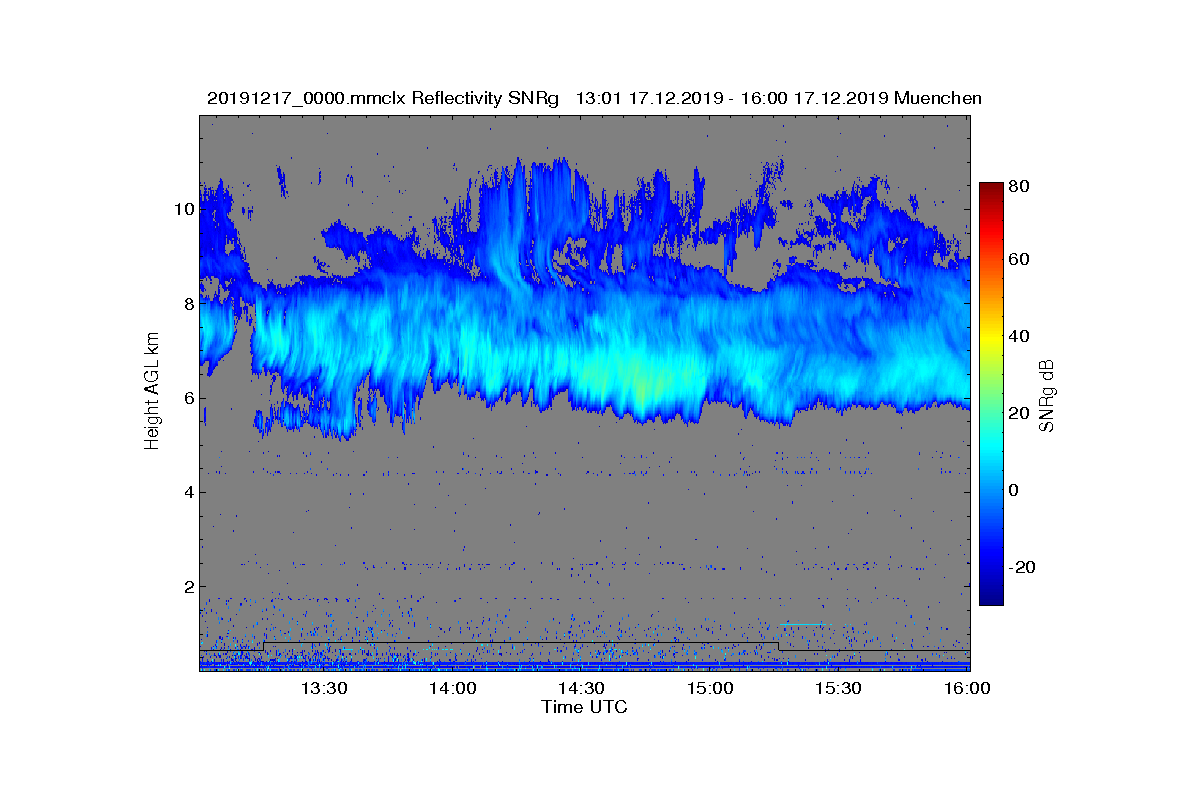1200x800 pixels.
Task: Click the 16:00 time tick label
Action: click(966, 688)
